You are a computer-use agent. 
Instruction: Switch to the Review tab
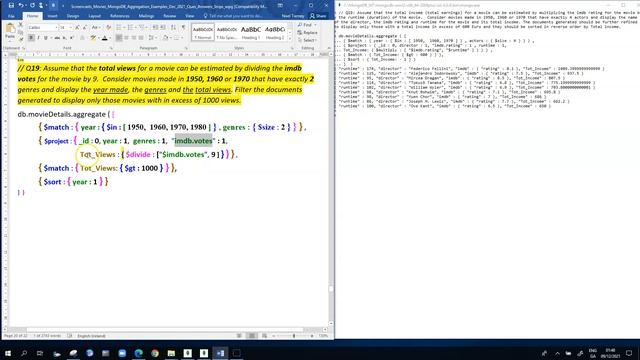[169, 16]
